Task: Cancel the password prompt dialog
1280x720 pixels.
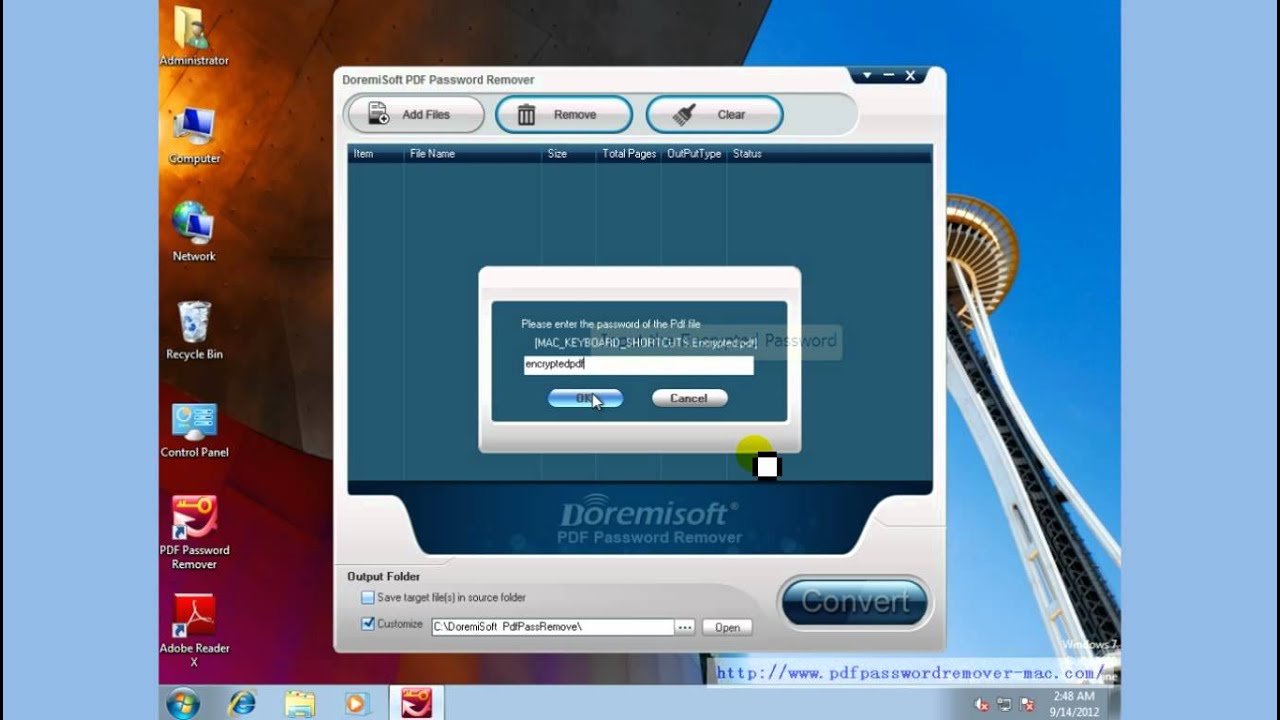Action: click(x=689, y=398)
